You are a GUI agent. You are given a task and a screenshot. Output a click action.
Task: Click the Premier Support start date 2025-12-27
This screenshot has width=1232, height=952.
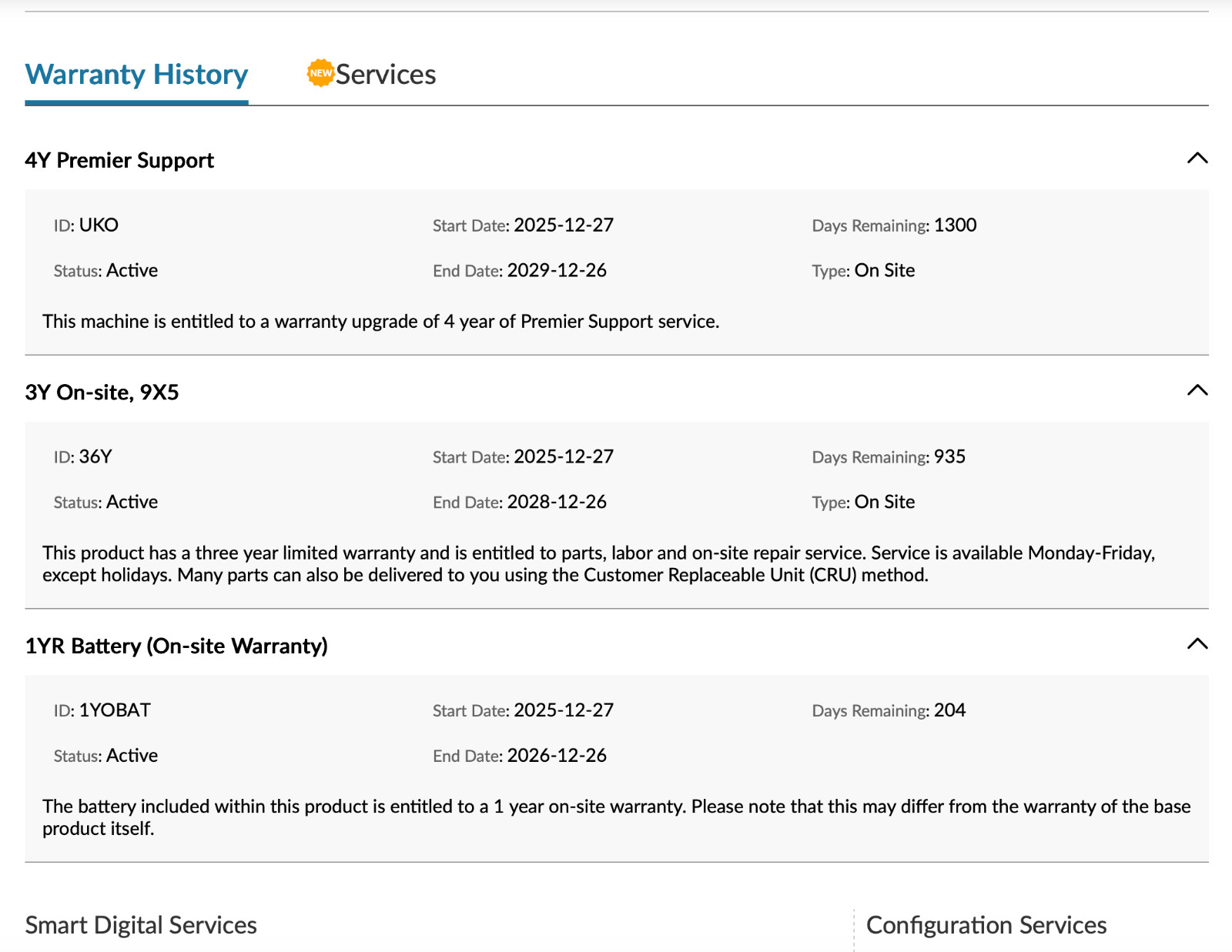click(564, 225)
